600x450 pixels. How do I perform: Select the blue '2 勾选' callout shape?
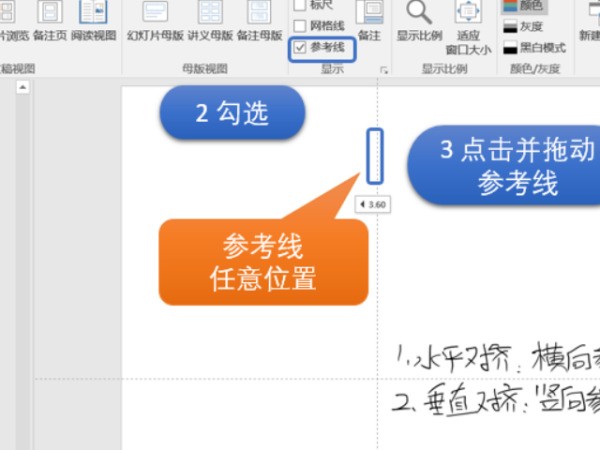point(232,112)
